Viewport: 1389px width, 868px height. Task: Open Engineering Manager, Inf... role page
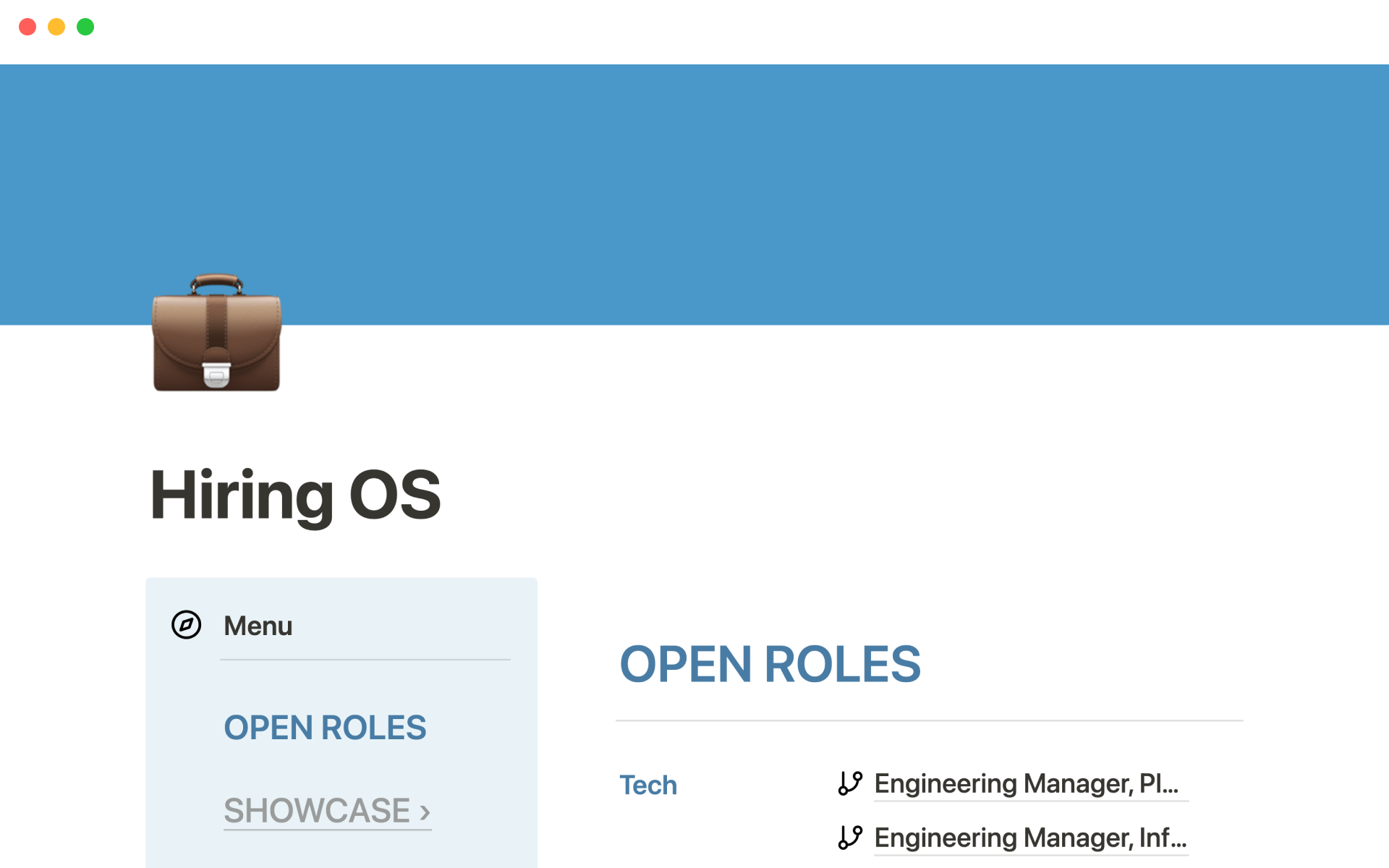click(x=1029, y=838)
